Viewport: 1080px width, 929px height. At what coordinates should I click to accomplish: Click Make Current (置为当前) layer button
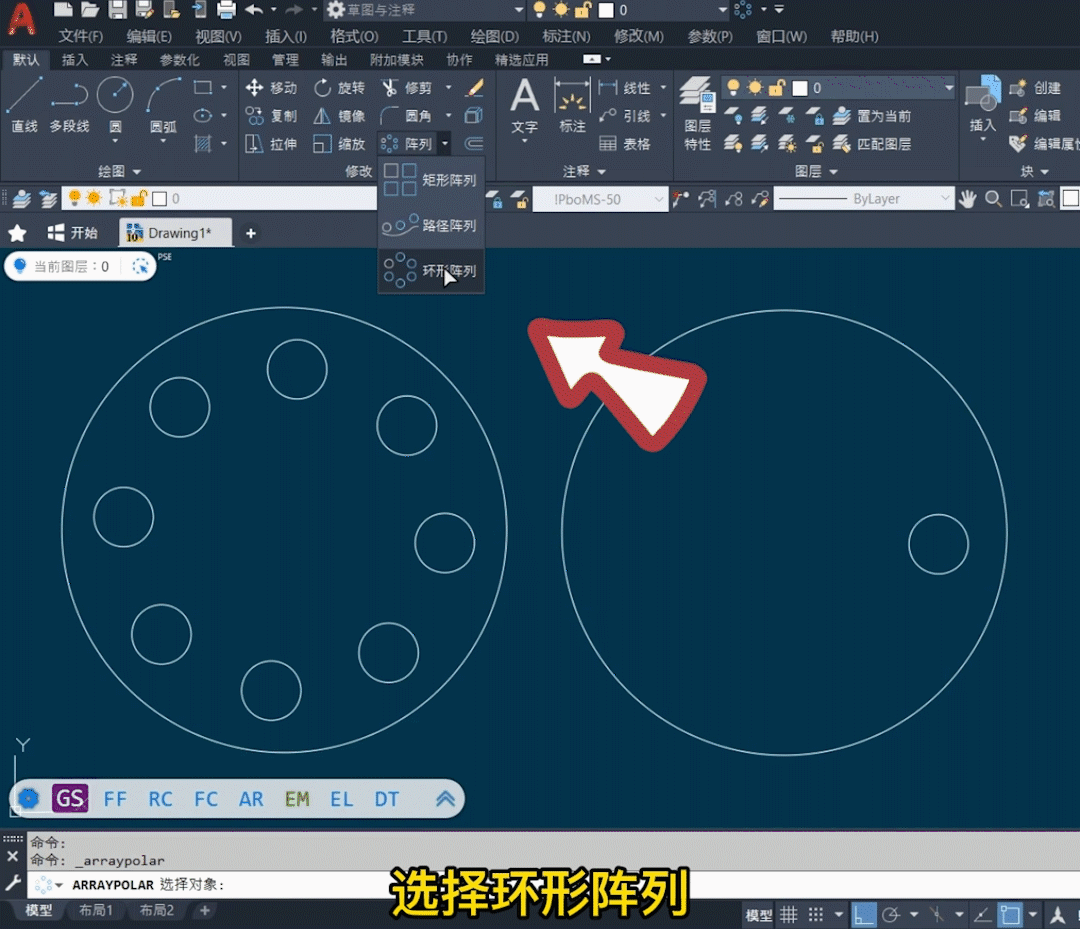click(x=872, y=116)
